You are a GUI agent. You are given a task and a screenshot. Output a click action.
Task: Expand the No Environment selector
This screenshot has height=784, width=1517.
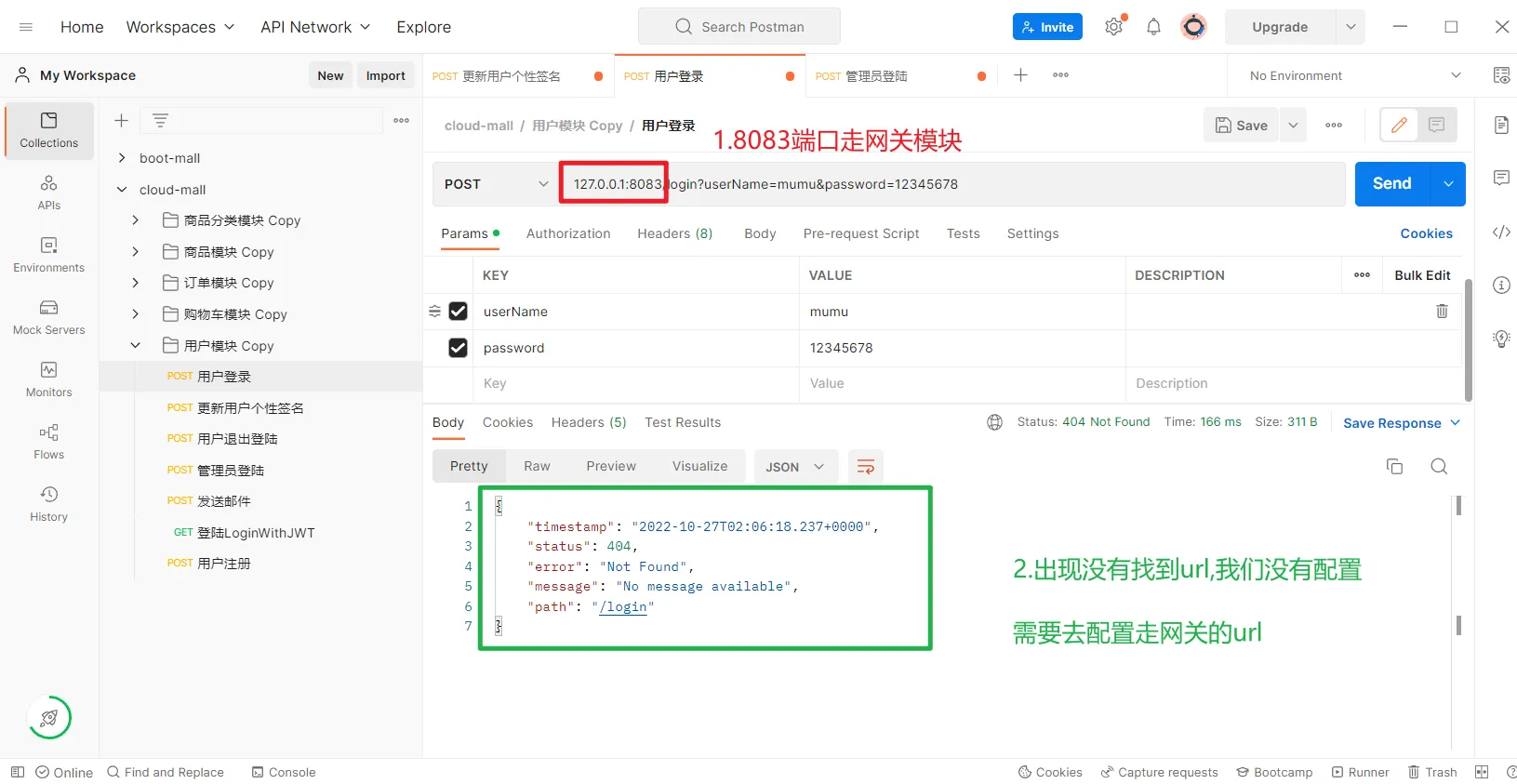1354,75
